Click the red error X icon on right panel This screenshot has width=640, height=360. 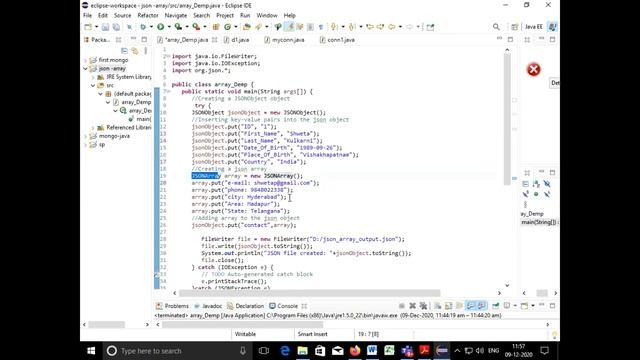533,69
